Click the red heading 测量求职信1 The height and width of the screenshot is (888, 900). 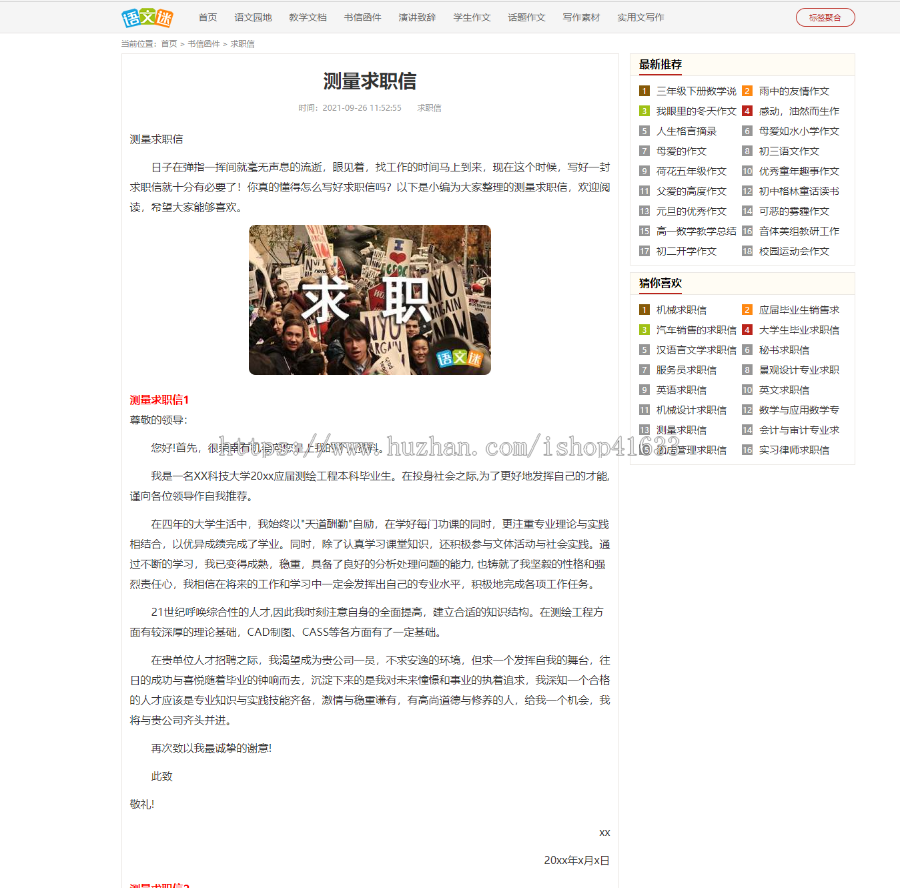pos(159,400)
